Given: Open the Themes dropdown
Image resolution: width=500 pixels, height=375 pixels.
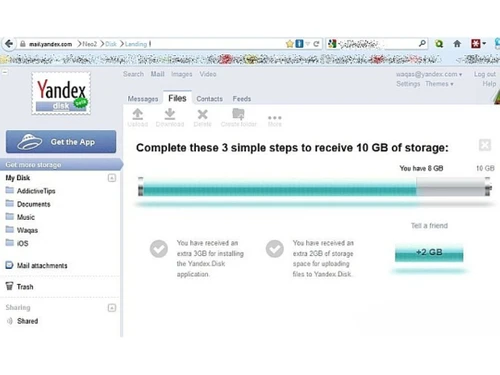Looking at the screenshot, I should pyautogui.click(x=439, y=84).
